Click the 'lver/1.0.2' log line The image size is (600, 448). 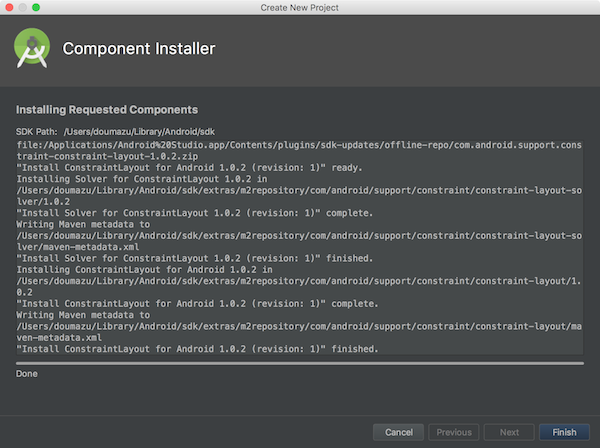pyautogui.click(x=43, y=202)
